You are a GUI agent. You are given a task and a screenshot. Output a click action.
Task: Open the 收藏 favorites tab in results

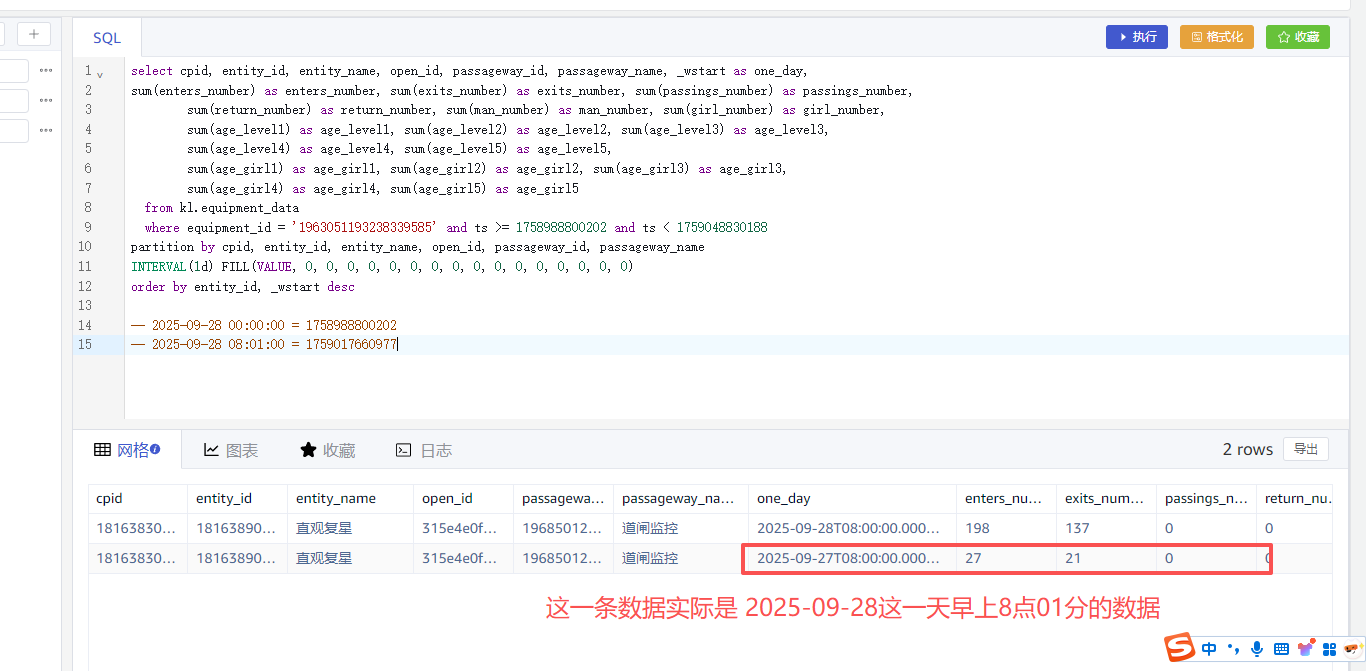[328, 450]
